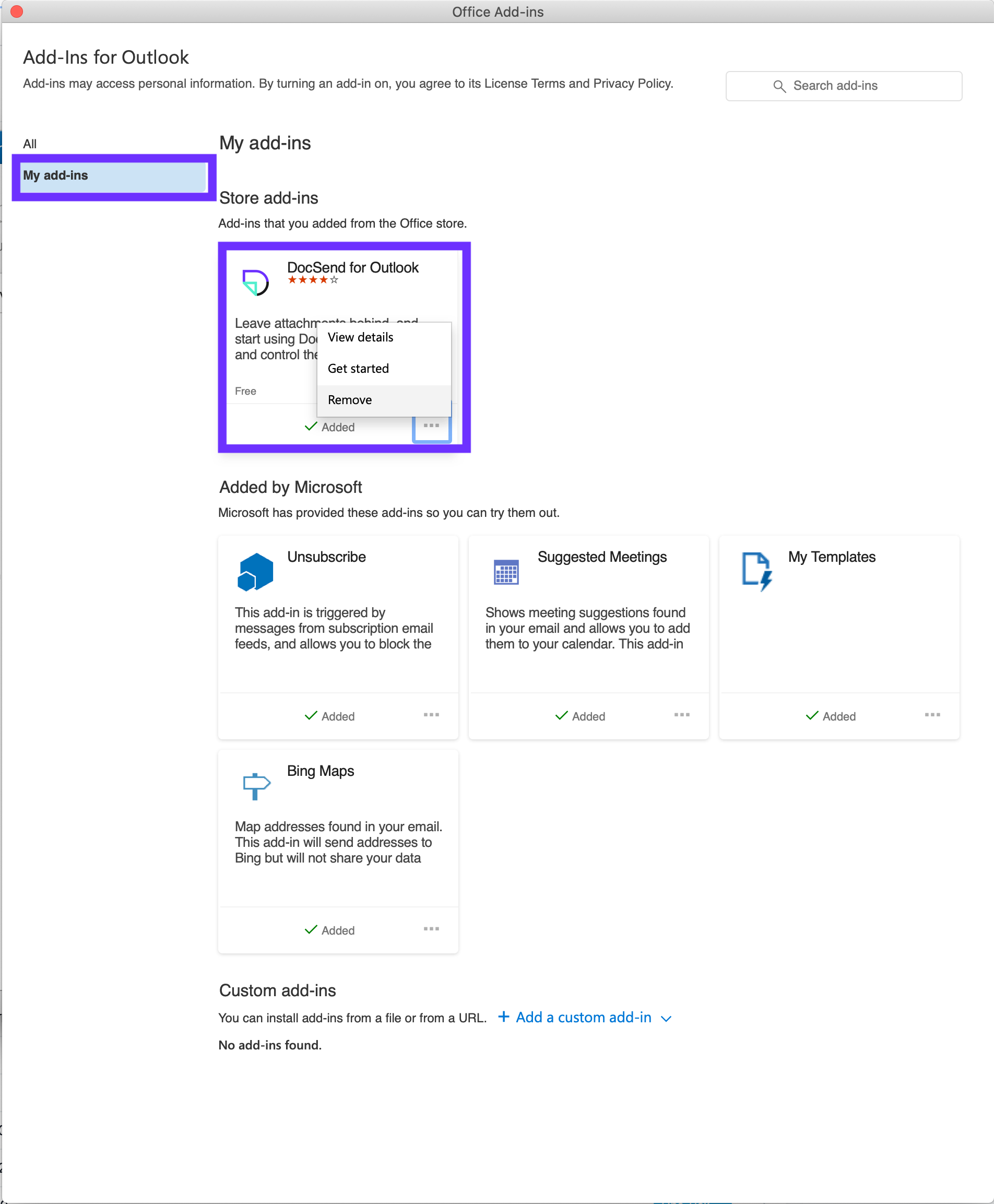Screen dimensions: 994x1204
Task: Click the Bing Maps title
Action: 320,771
